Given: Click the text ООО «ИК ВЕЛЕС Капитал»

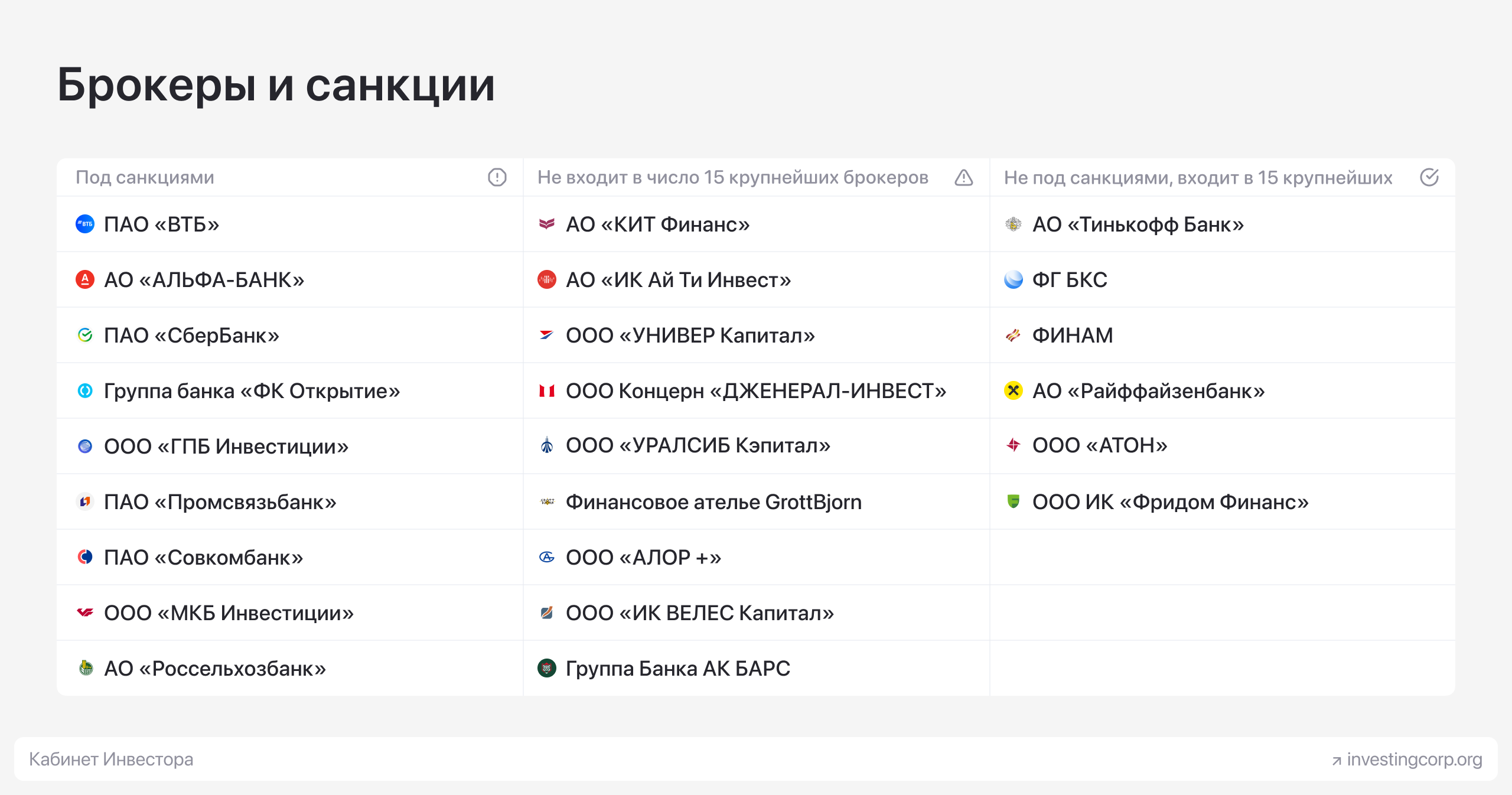Looking at the screenshot, I should coord(700,613).
